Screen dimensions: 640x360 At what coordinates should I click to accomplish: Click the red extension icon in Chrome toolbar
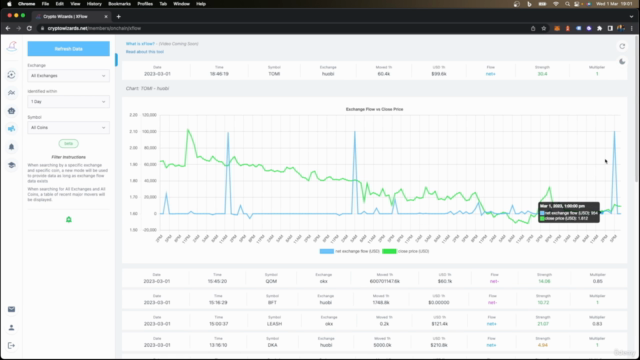click(x=567, y=28)
